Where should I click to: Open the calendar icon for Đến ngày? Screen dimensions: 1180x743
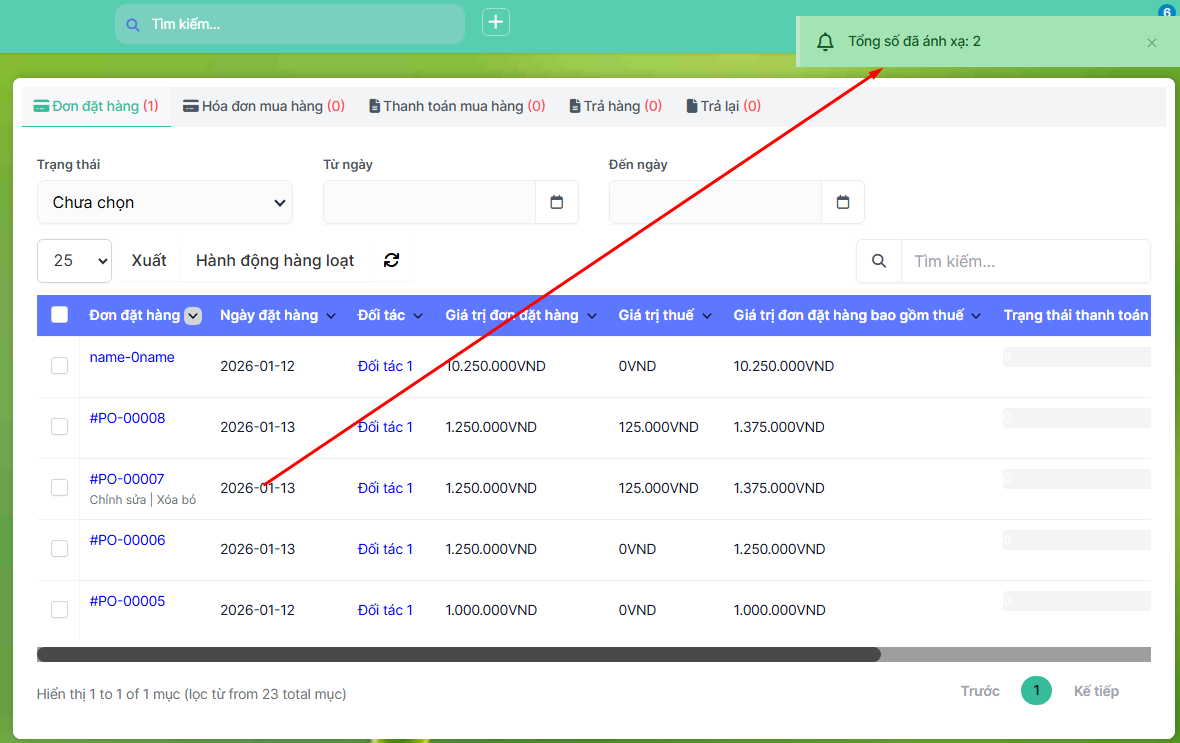pyautogui.click(x=843, y=202)
